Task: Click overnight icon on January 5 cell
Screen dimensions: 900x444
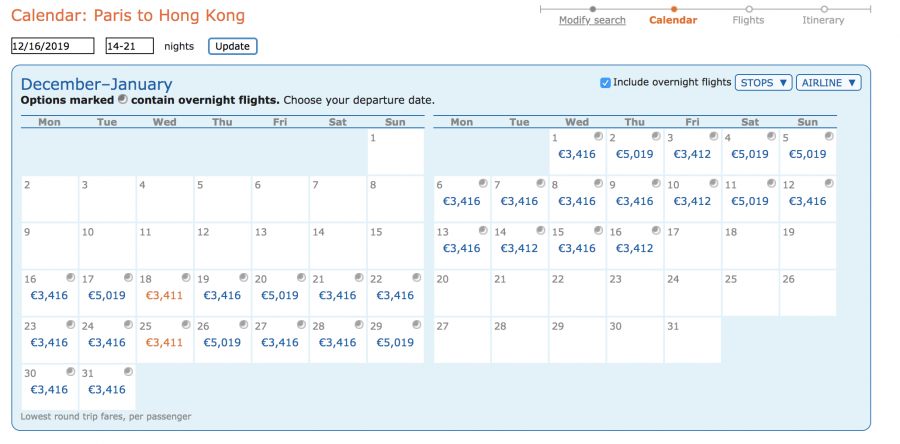Action: pos(828,136)
